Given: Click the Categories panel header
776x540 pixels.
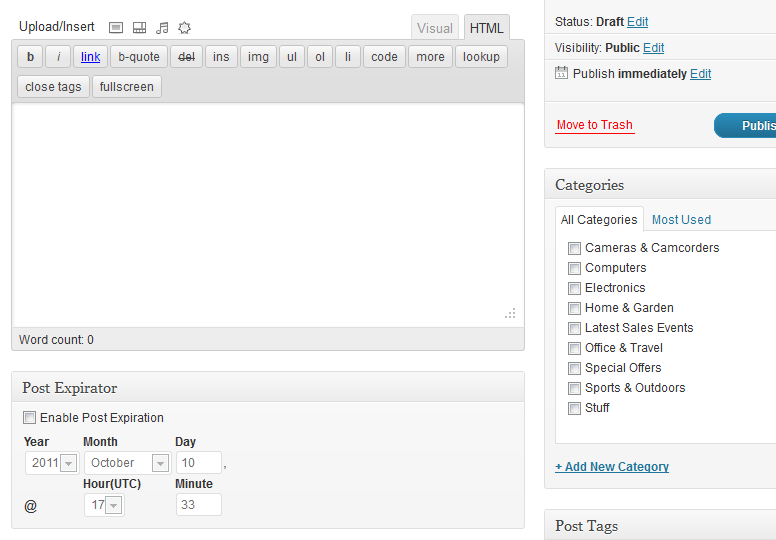Looking at the screenshot, I should [x=660, y=185].
